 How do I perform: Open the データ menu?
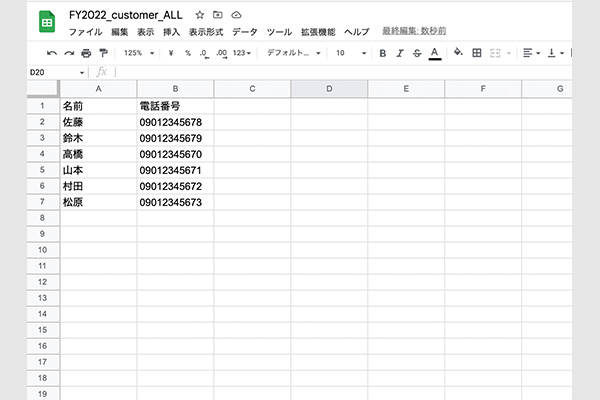[x=244, y=32]
